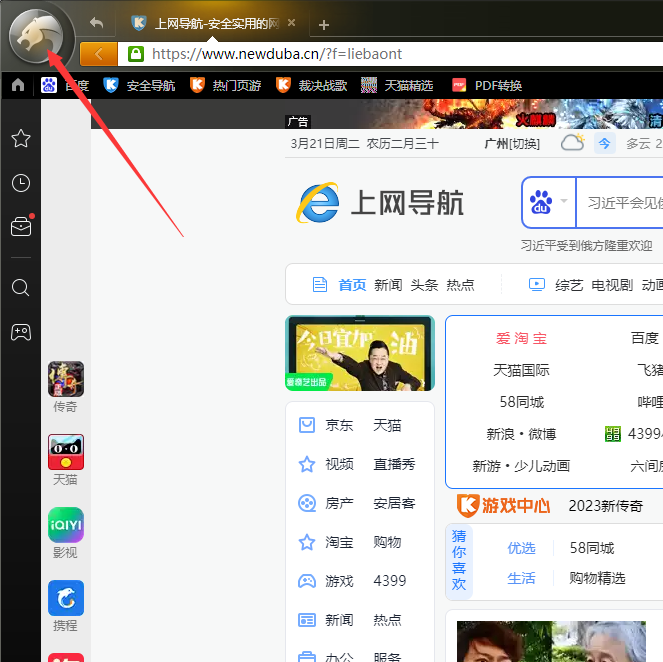Open 京东 category link
The width and height of the screenshot is (663, 662).
[339, 425]
